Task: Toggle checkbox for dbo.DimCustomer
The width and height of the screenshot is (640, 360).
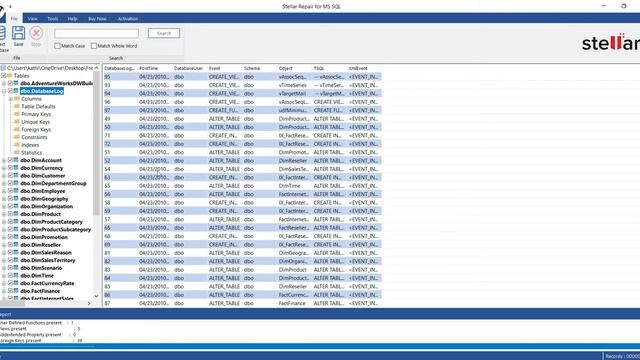Action: click(11, 176)
